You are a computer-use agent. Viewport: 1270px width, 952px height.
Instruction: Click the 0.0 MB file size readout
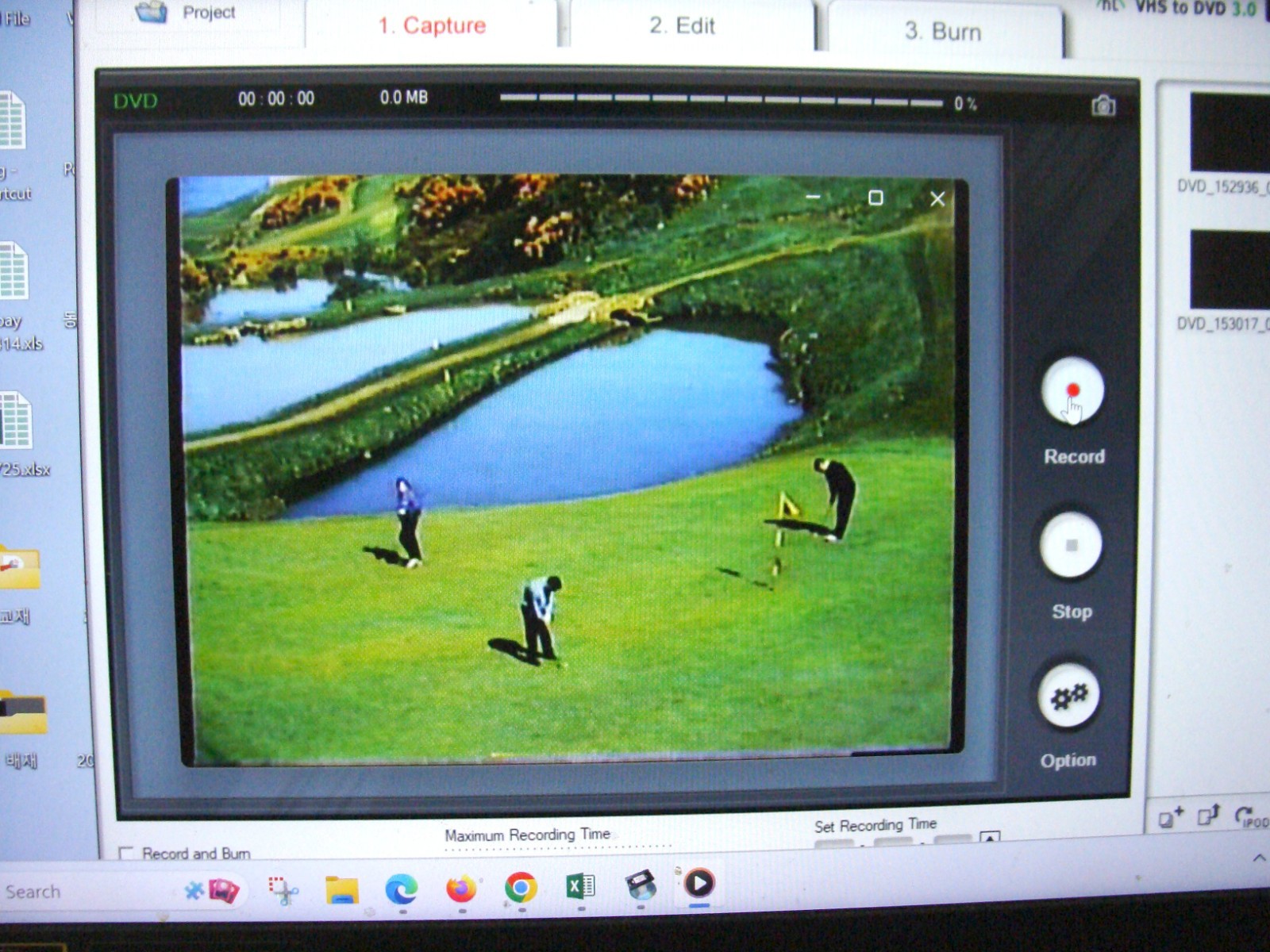pos(403,98)
